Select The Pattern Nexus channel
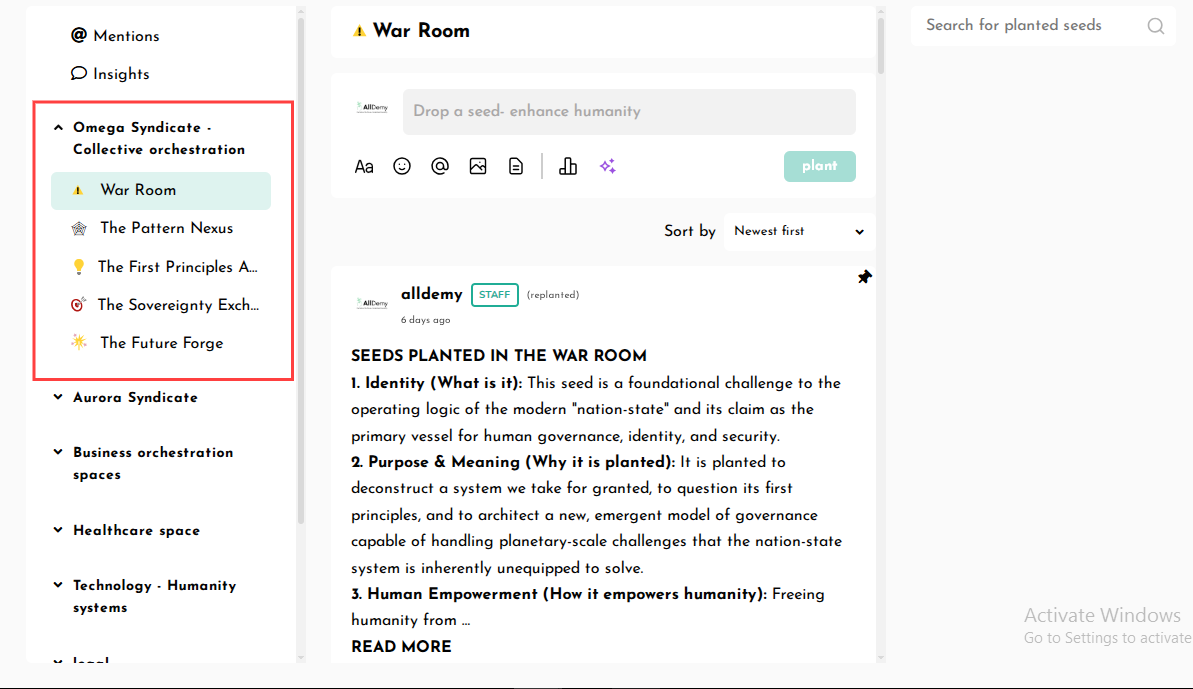The width and height of the screenshot is (1193, 689). (166, 228)
